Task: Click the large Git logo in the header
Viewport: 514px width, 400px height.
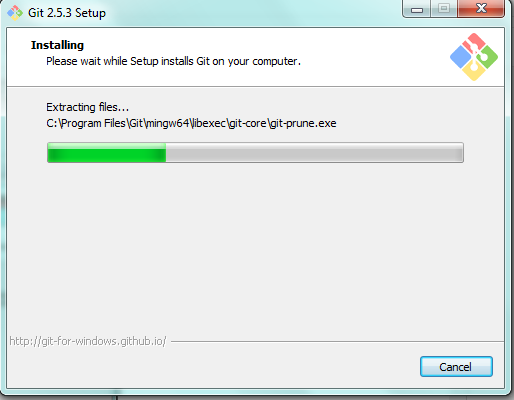Action: pos(474,57)
